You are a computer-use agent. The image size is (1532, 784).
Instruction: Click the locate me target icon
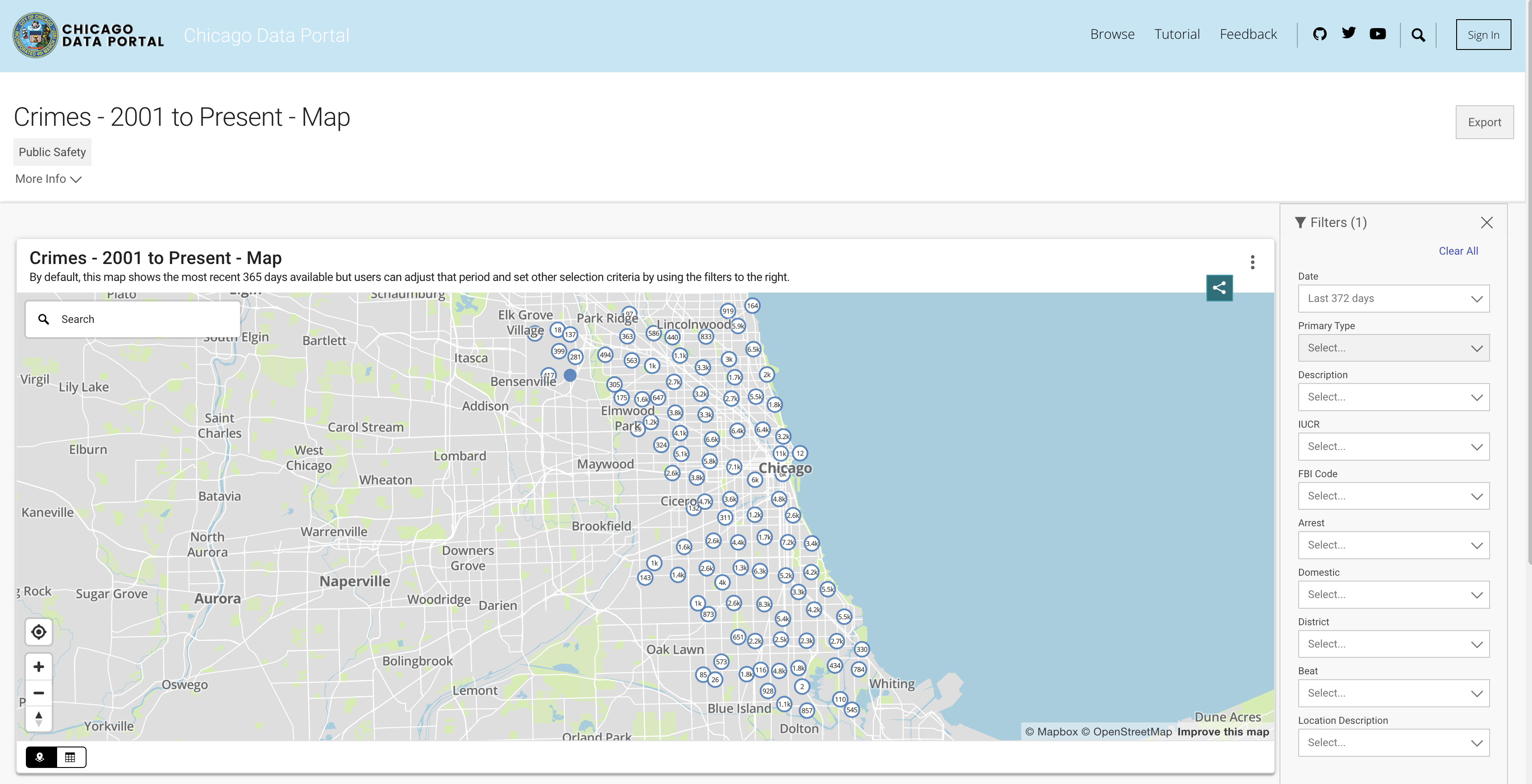(x=39, y=631)
